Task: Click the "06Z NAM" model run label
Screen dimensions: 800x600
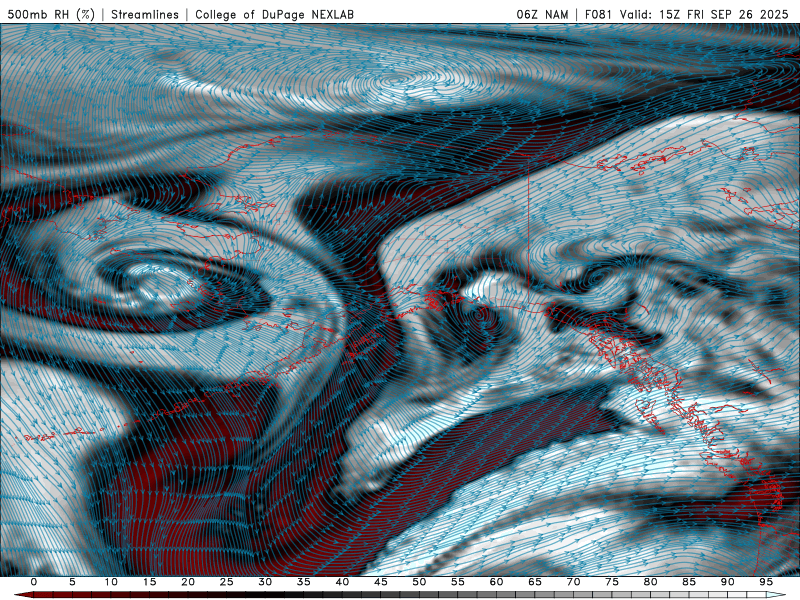Action: (x=542, y=15)
